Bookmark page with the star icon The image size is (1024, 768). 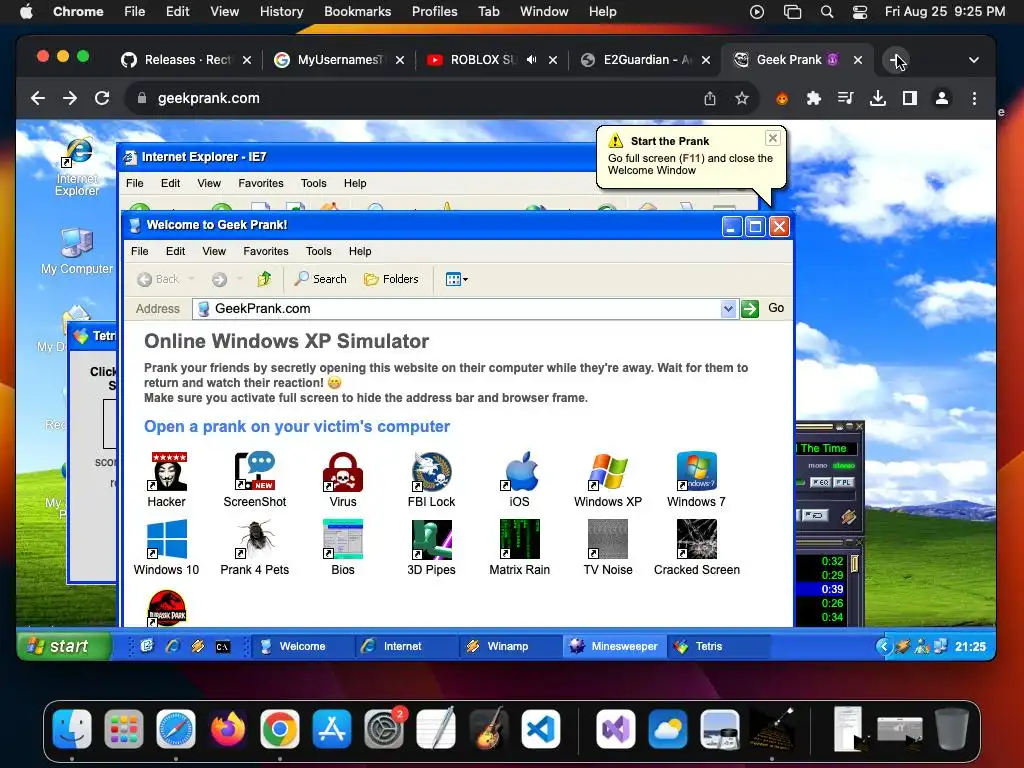(742, 99)
